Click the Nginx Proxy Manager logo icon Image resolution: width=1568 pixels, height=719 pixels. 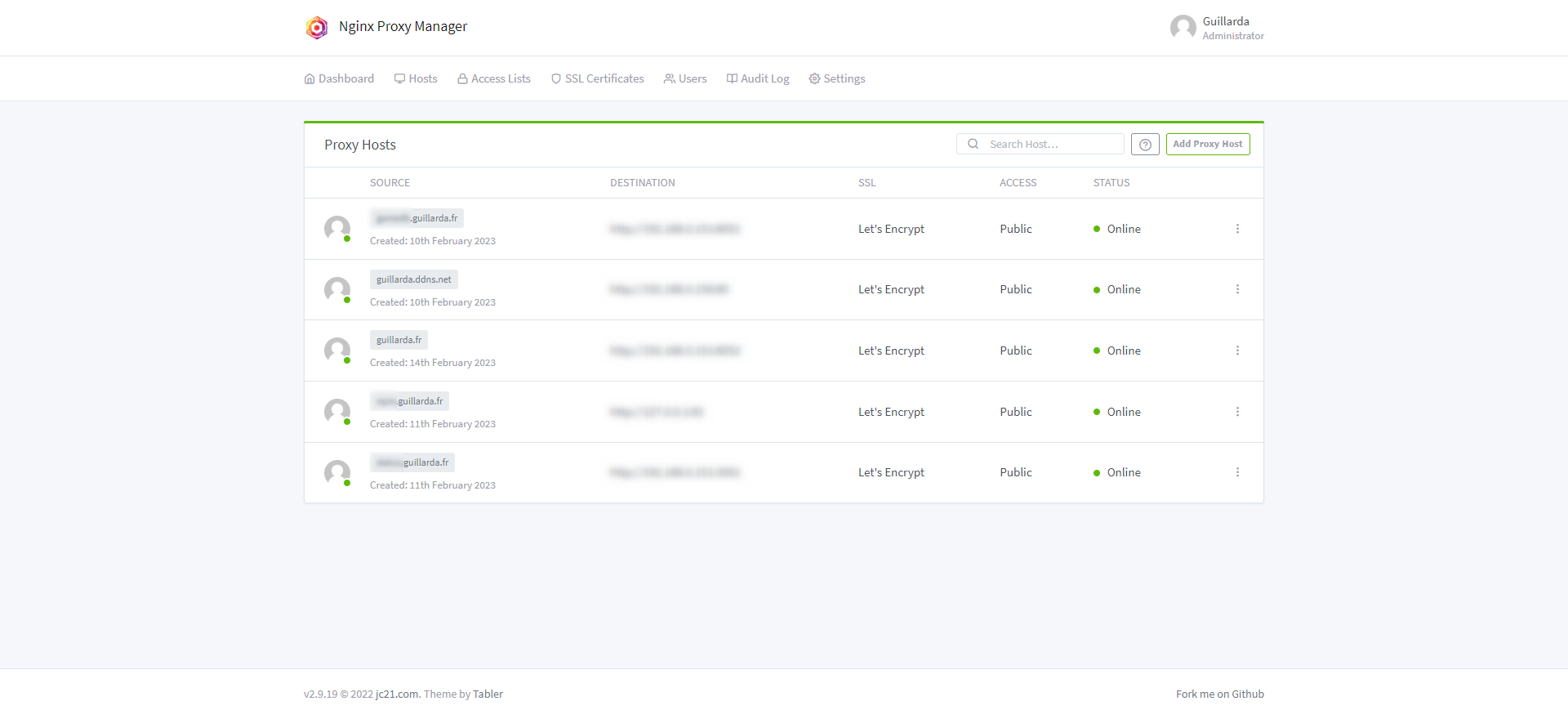point(317,27)
